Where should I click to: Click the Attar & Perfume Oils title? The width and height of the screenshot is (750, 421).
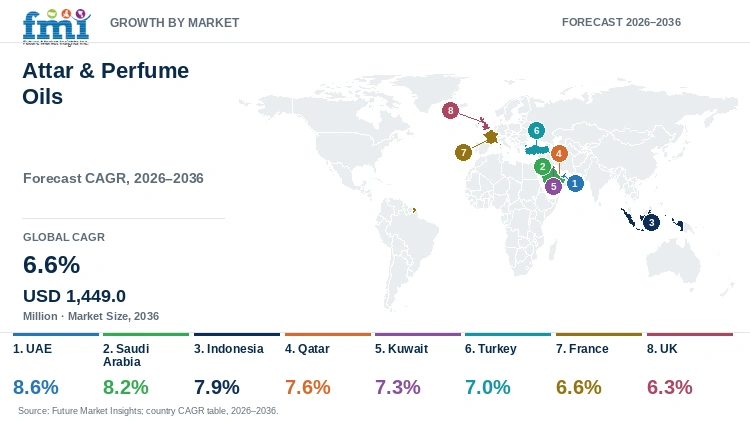106,84
